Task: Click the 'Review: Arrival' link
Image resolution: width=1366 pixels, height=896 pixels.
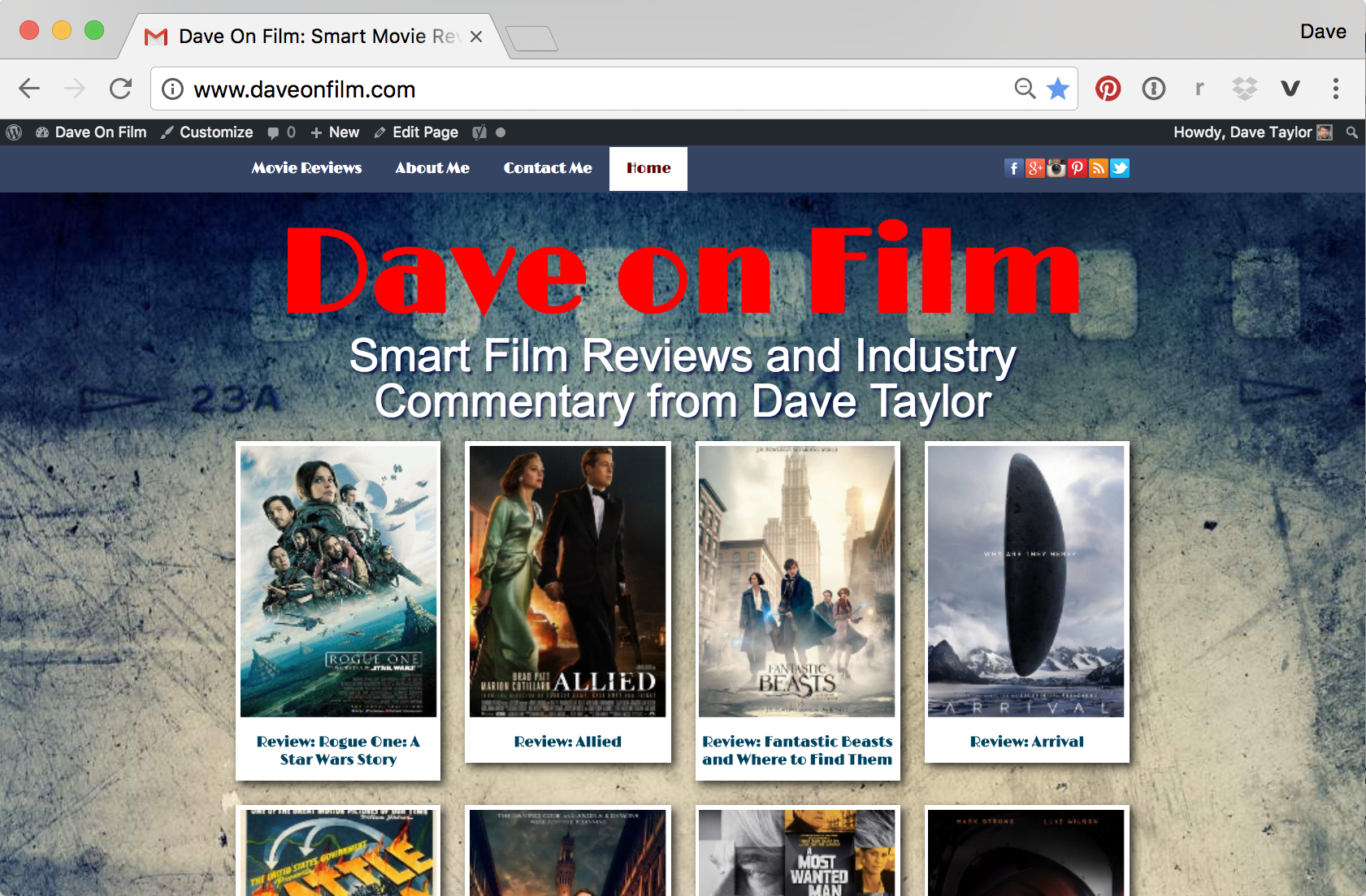Action: coord(1026,742)
